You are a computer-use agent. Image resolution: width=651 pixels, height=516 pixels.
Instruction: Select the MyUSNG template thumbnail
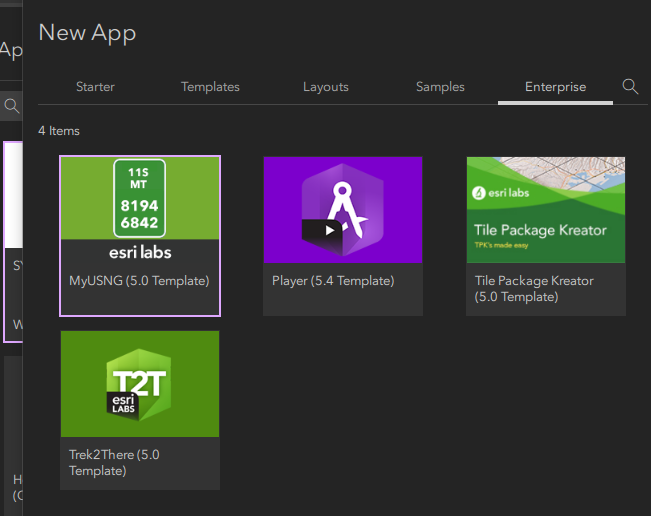coord(140,210)
